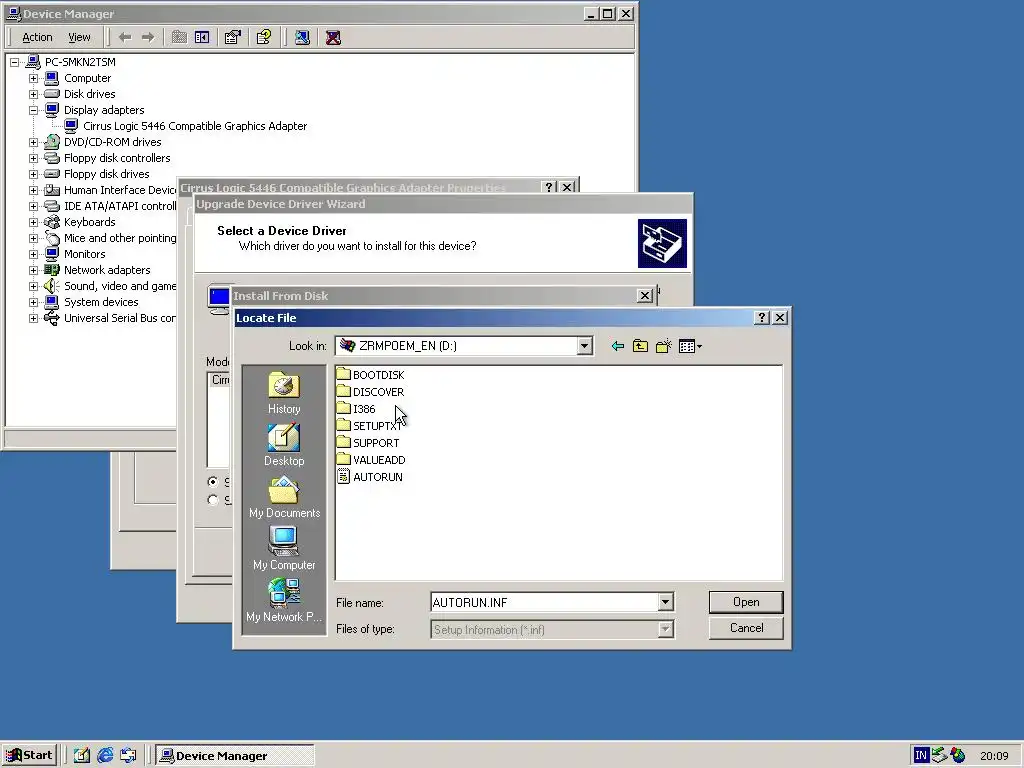1024x768 pixels.
Task: Open Desktop in the places bar
Action: pos(283,445)
